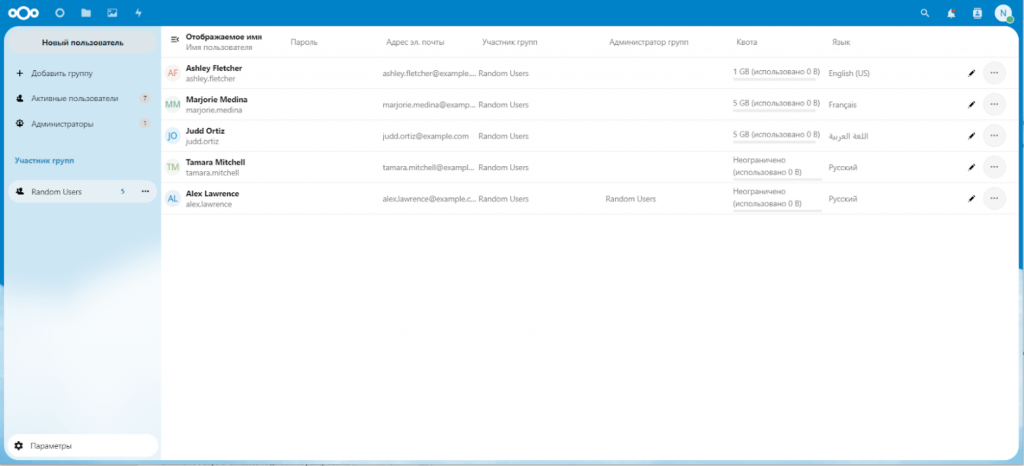Open the Nextcloud Dashboard icon
The height and width of the screenshot is (466, 1024).
[x=60, y=13]
